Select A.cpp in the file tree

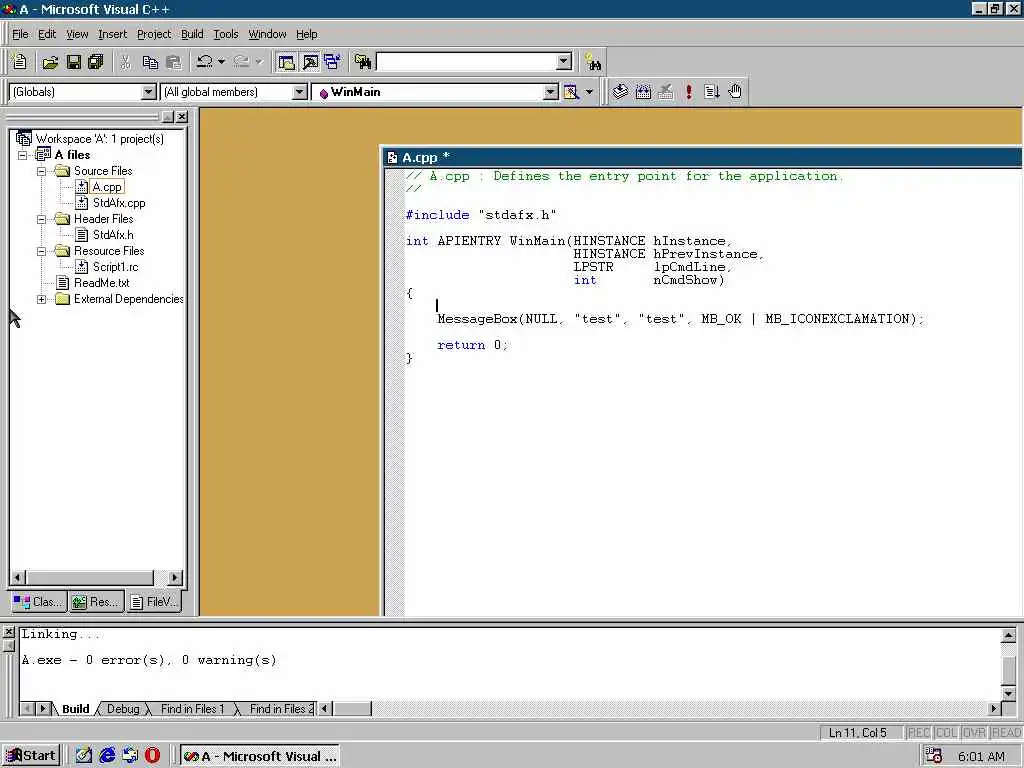click(x=106, y=187)
